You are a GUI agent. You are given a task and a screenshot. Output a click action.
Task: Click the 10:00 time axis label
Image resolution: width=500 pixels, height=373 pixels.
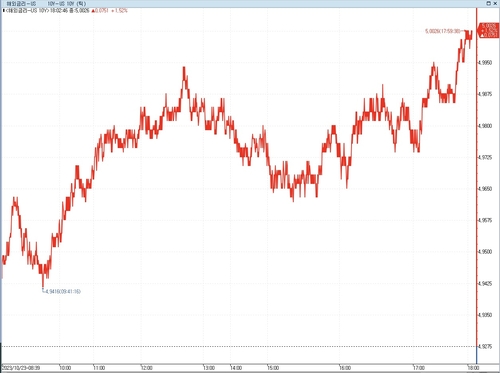click(65, 368)
